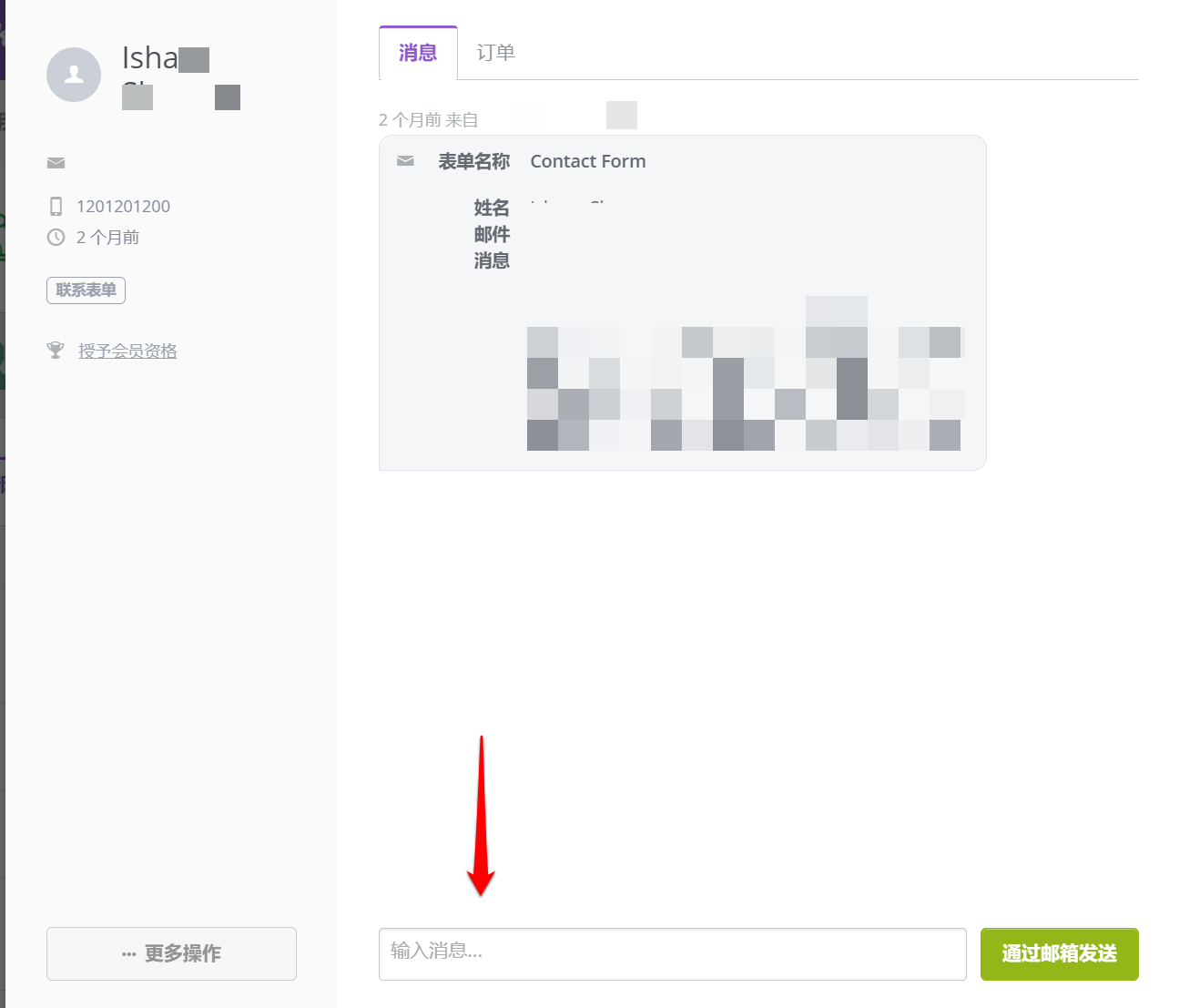Click the envelope icon beside 表单名称
The image size is (1179, 1008).
point(406,161)
